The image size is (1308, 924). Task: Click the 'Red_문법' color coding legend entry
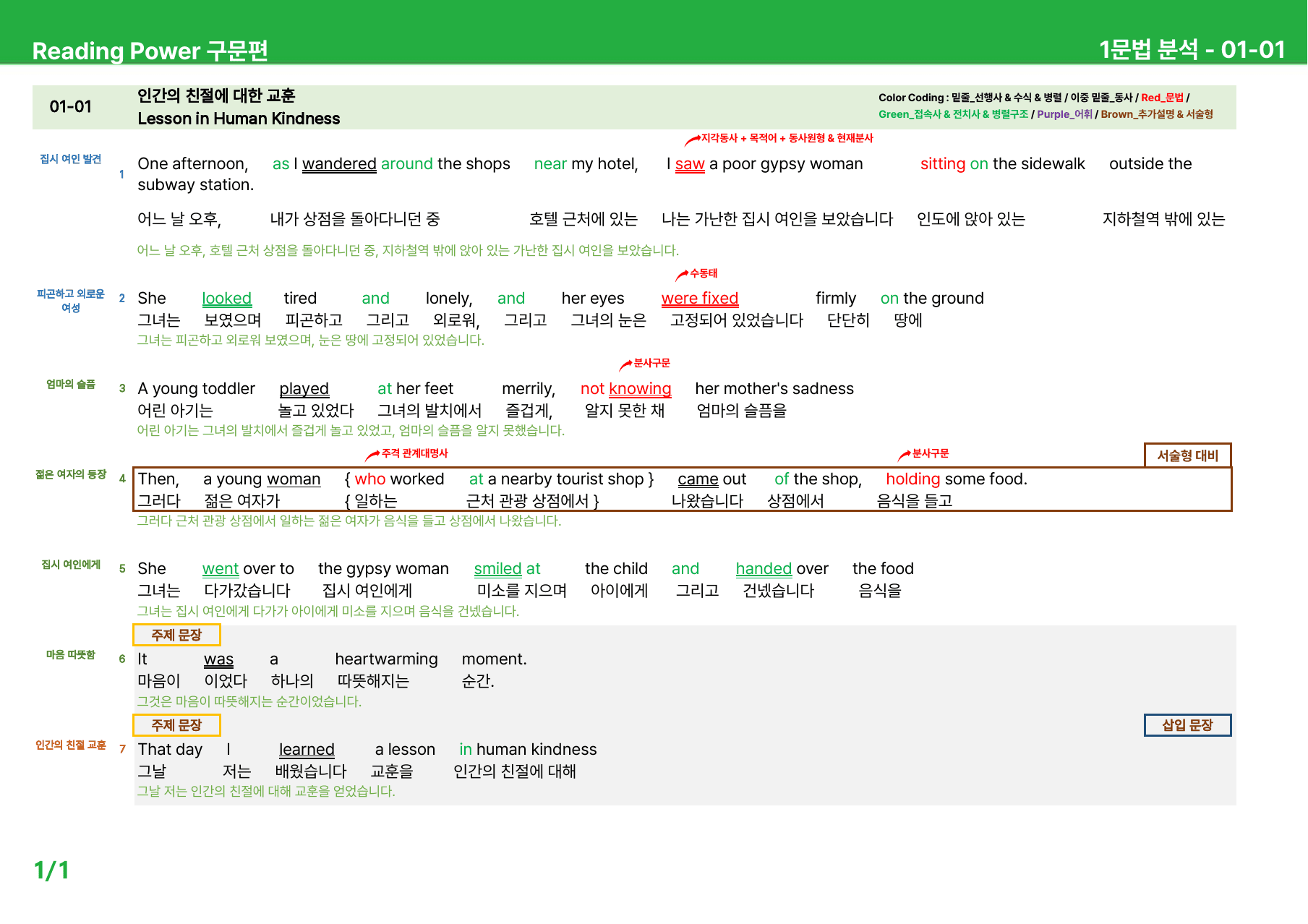1162,98
